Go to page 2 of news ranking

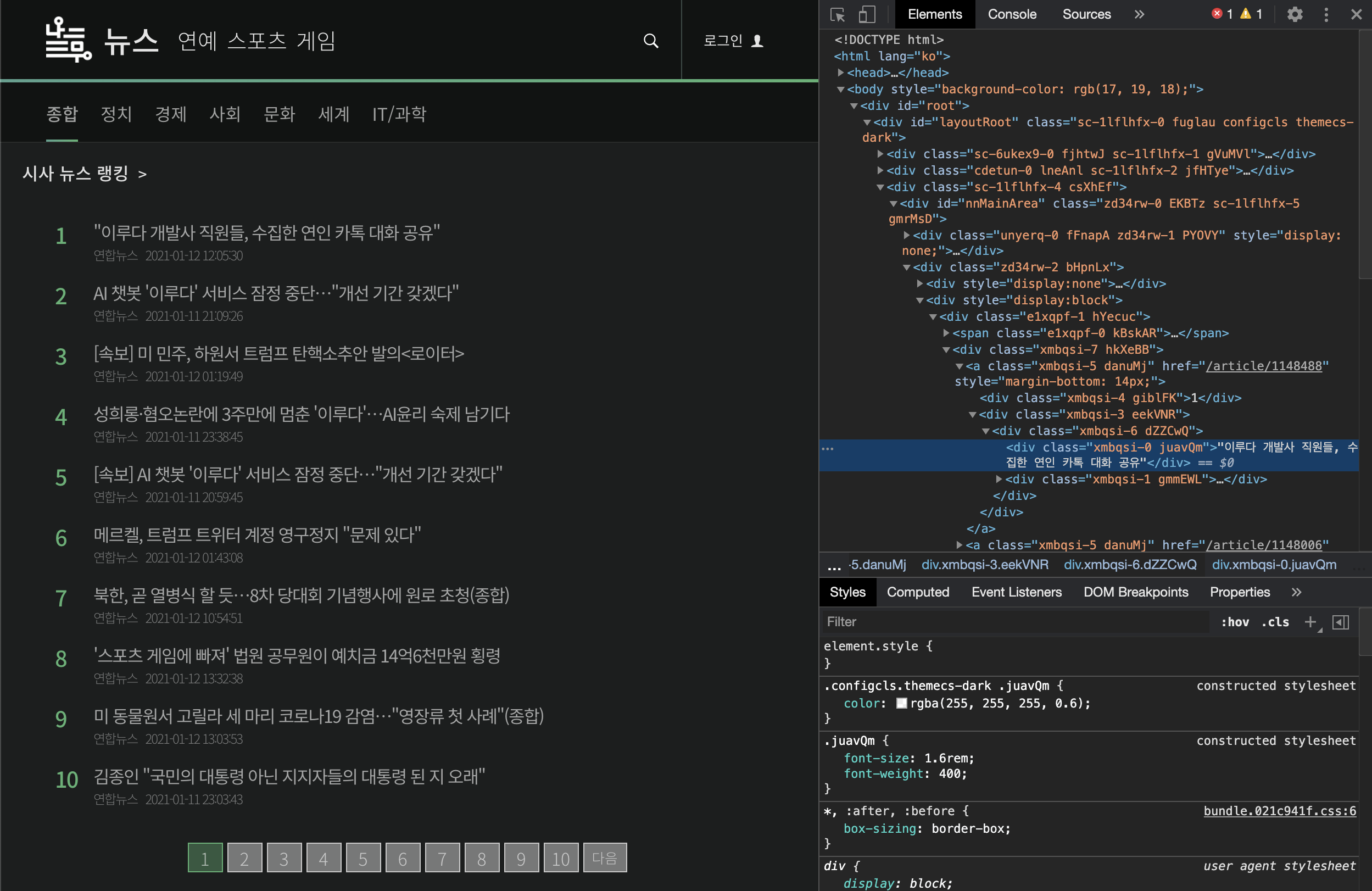click(x=244, y=858)
